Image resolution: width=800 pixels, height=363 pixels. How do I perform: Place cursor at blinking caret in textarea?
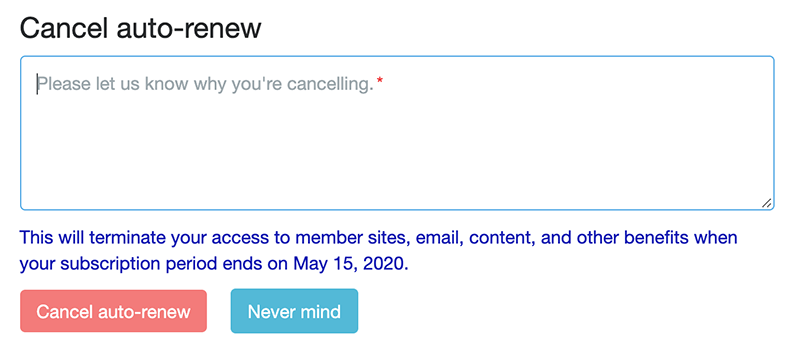[x=37, y=84]
